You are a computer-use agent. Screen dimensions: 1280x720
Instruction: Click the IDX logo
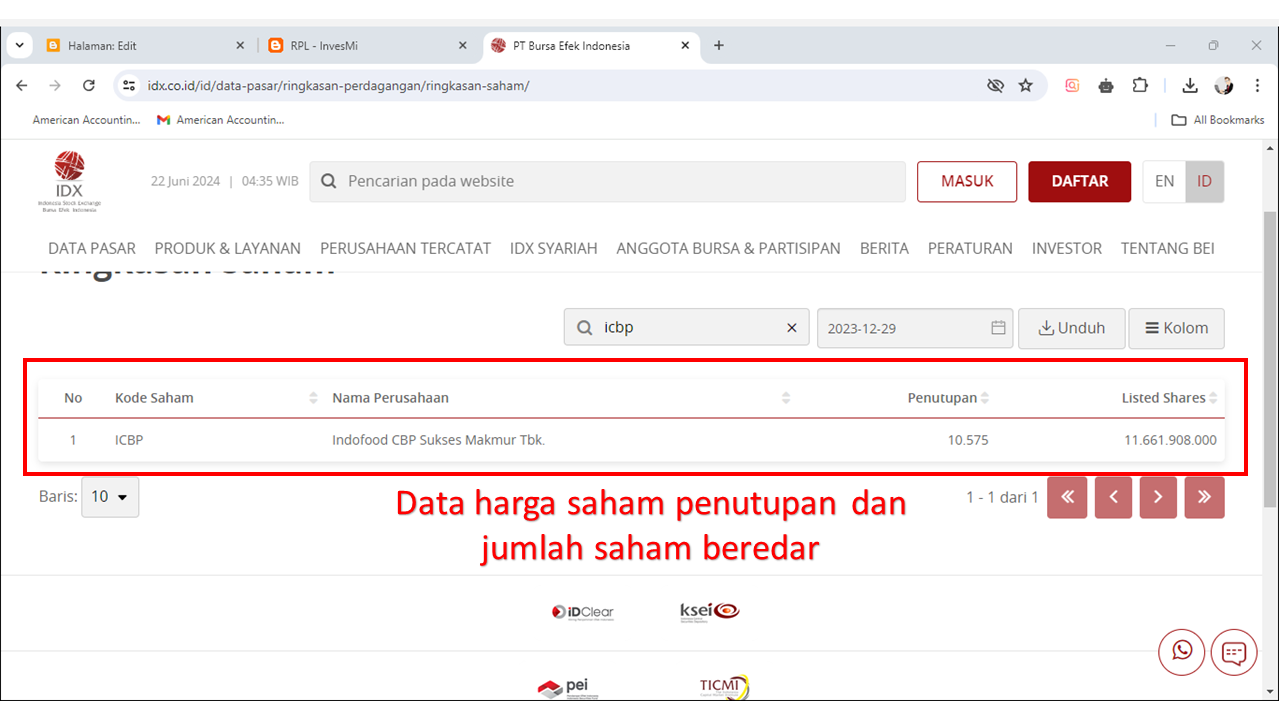coord(69,181)
